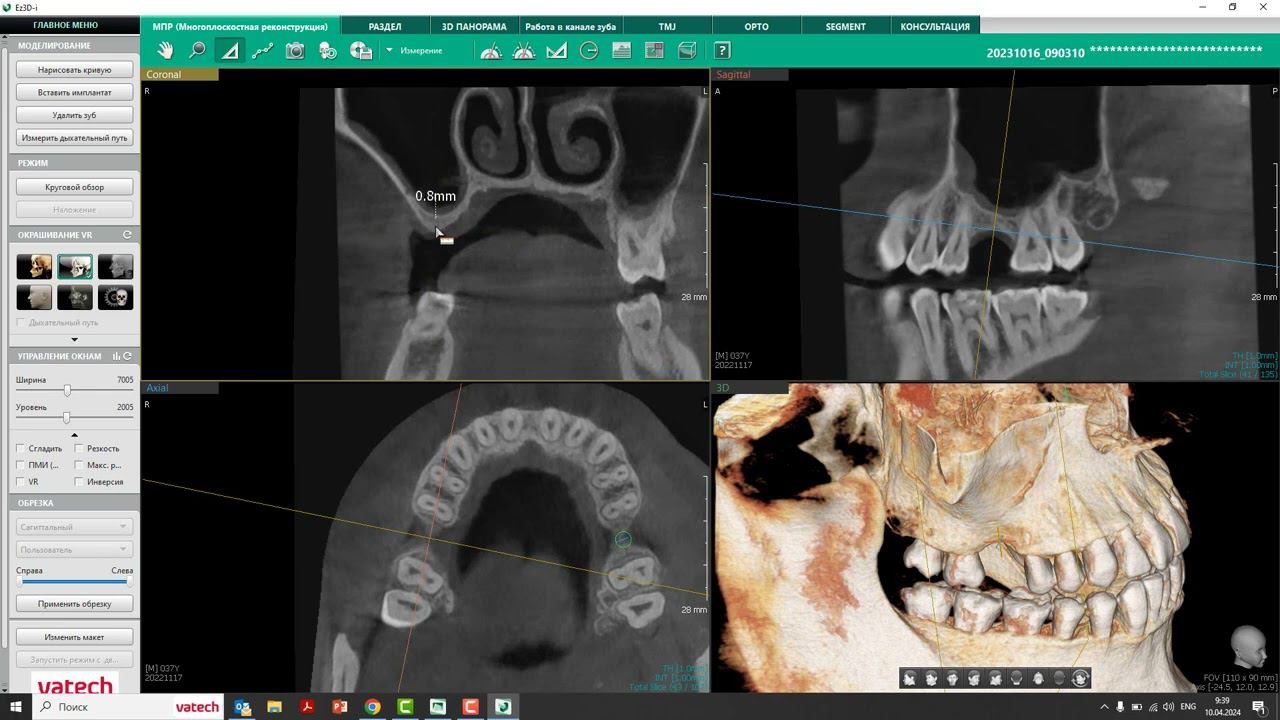Open help with question mark icon
Viewport: 1280px width, 720px height.
(x=722, y=51)
